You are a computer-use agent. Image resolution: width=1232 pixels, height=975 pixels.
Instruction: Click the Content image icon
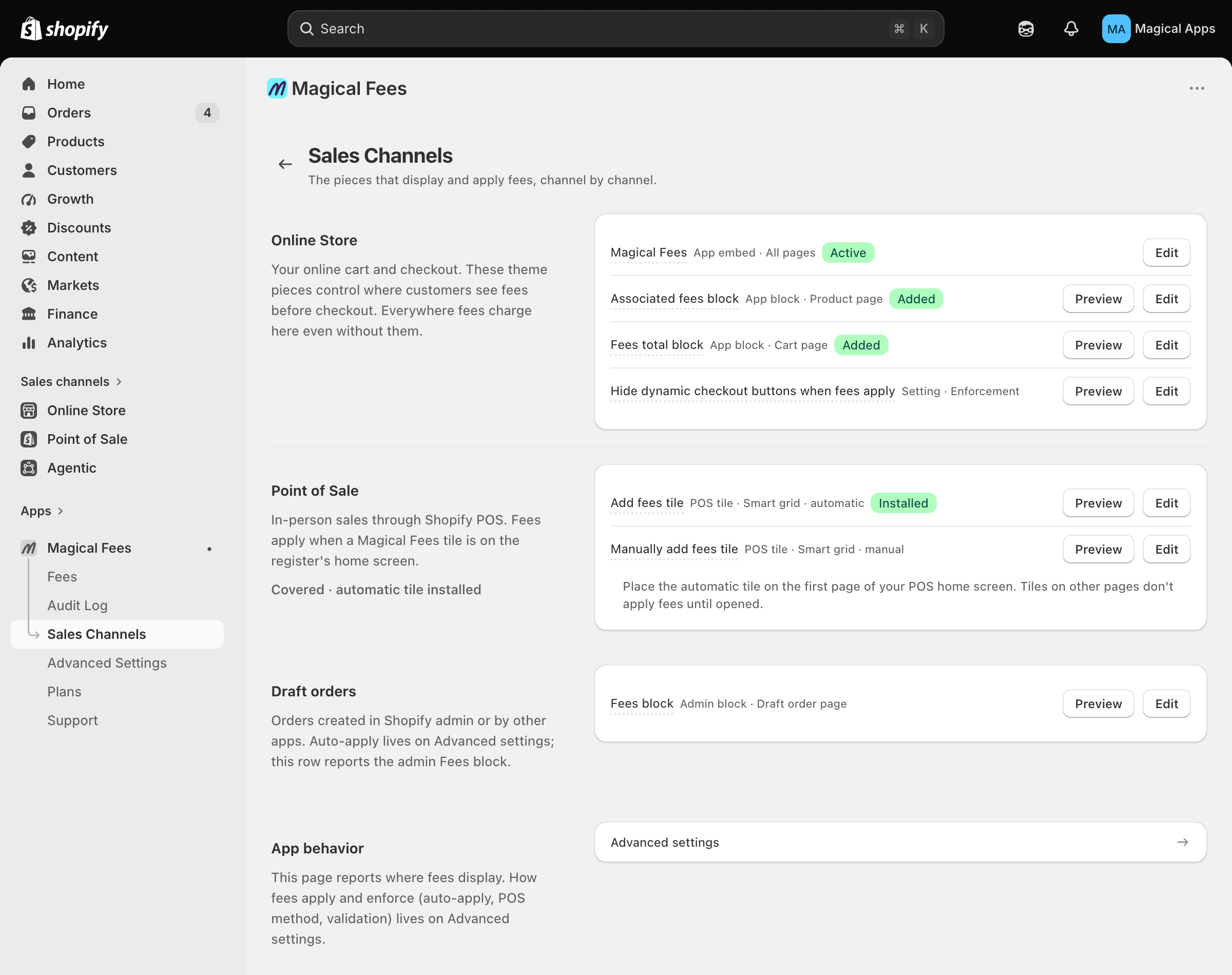(29, 256)
